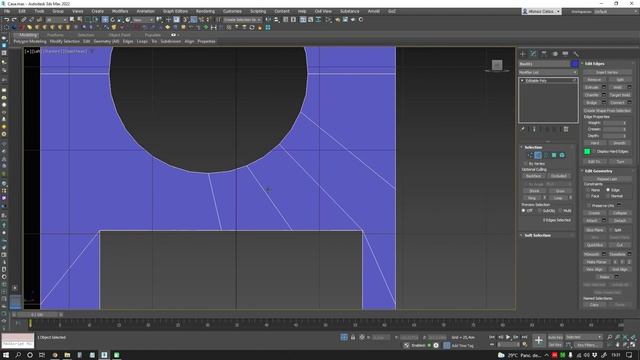Expand Editable Poly stack entry

click(522, 81)
